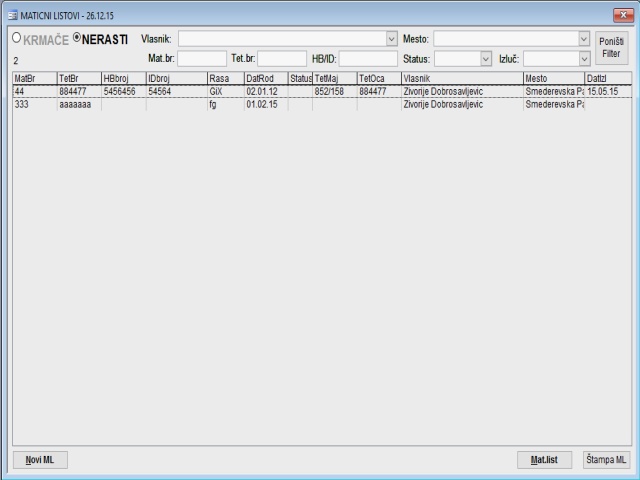Open the Status filter dropdown
This screenshot has width=640, height=480.
point(486,59)
